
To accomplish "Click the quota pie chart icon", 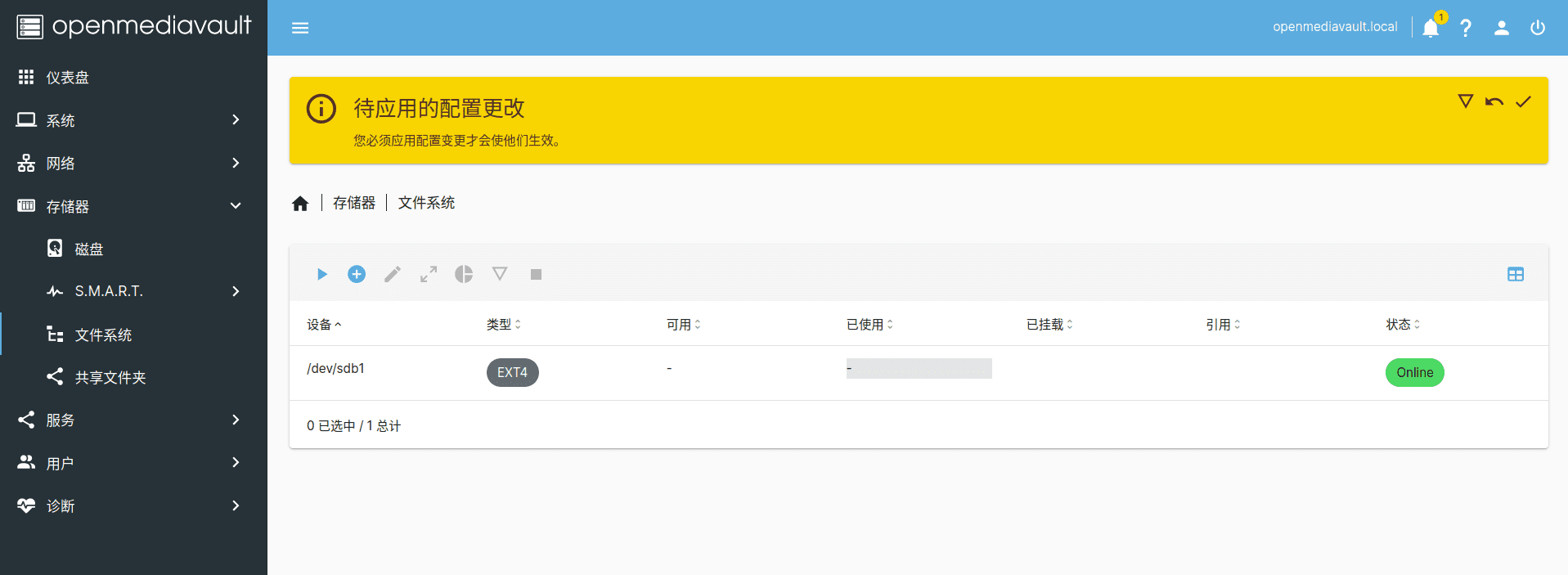I will coord(464,274).
